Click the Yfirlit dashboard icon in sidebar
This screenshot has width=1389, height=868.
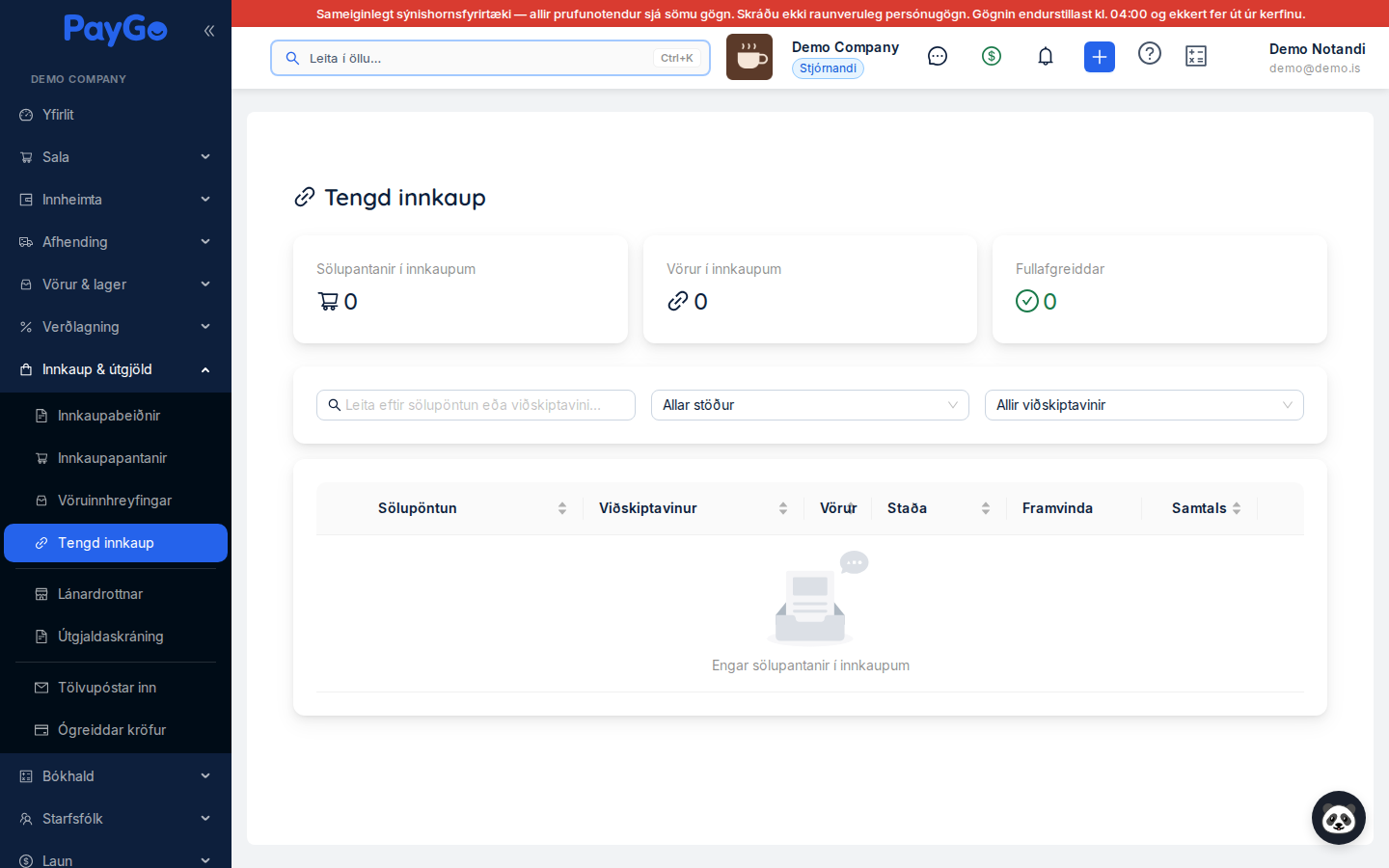26,115
